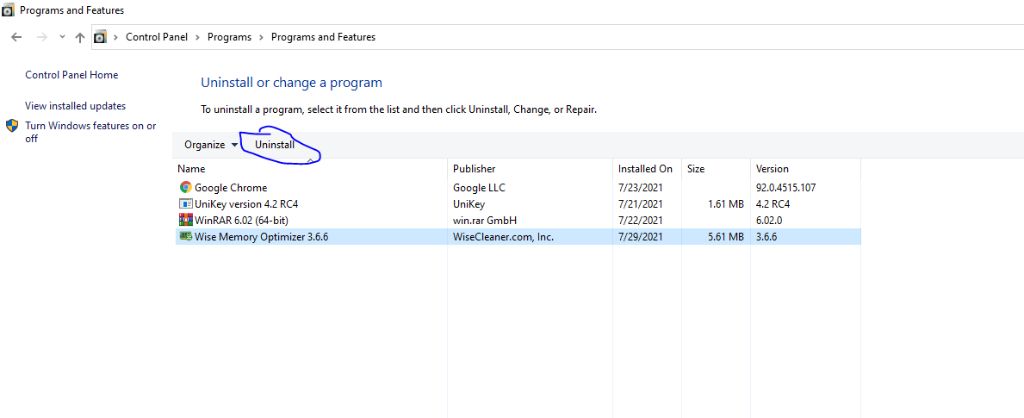Sort list by Size column header
Viewport: 1024px width, 418px height.
tap(696, 169)
